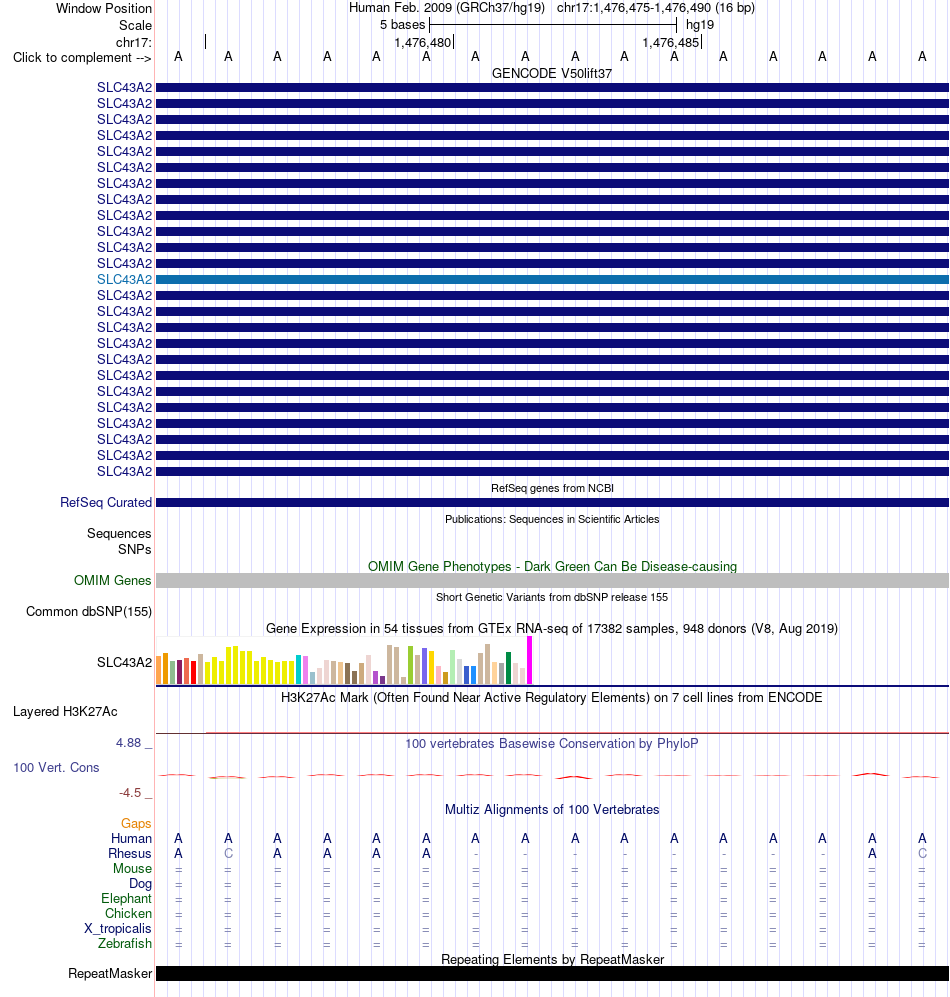Select the RefSeq Curated gene bar
This screenshot has height=997, width=950.
coord(552,503)
